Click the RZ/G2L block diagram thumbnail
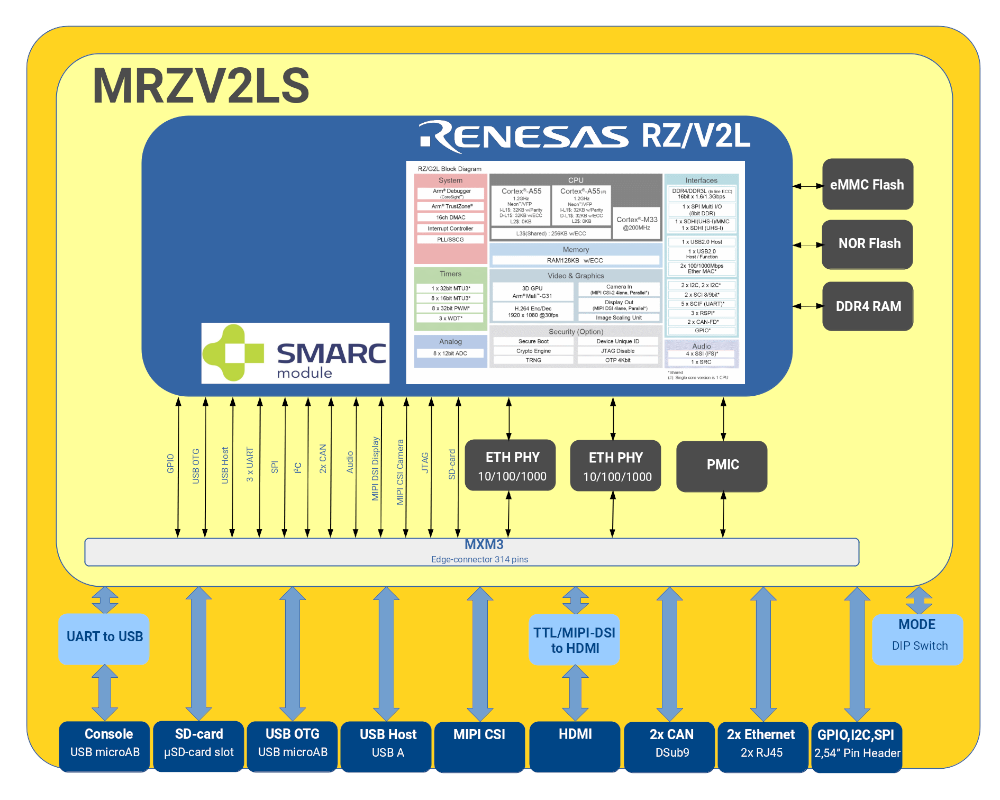 point(575,271)
